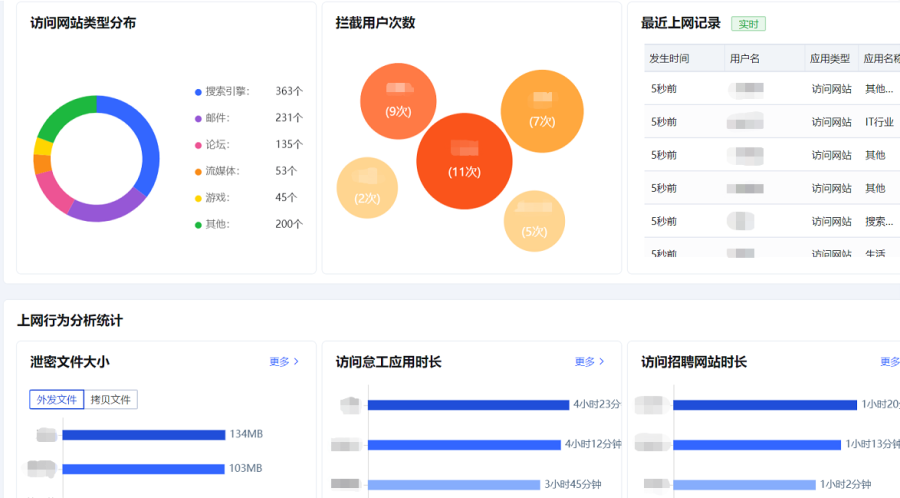Click the 用户名 column header
The height and width of the screenshot is (498, 900).
coord(745,58)
